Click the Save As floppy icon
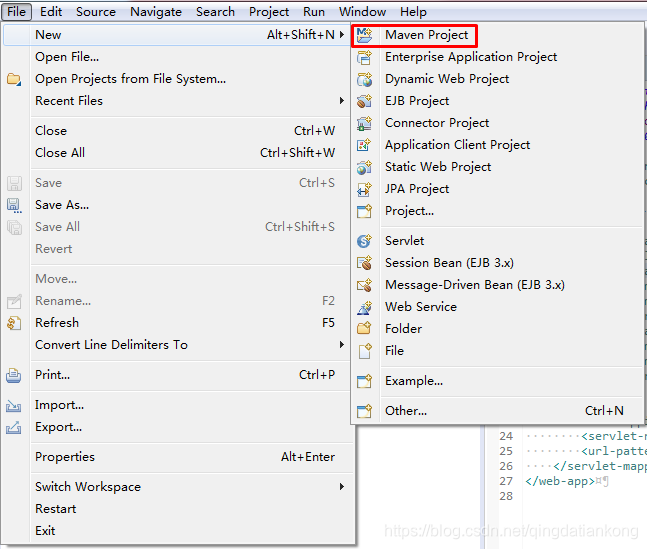The width and height of the screenshot is (647, 549). pos(14,205)
